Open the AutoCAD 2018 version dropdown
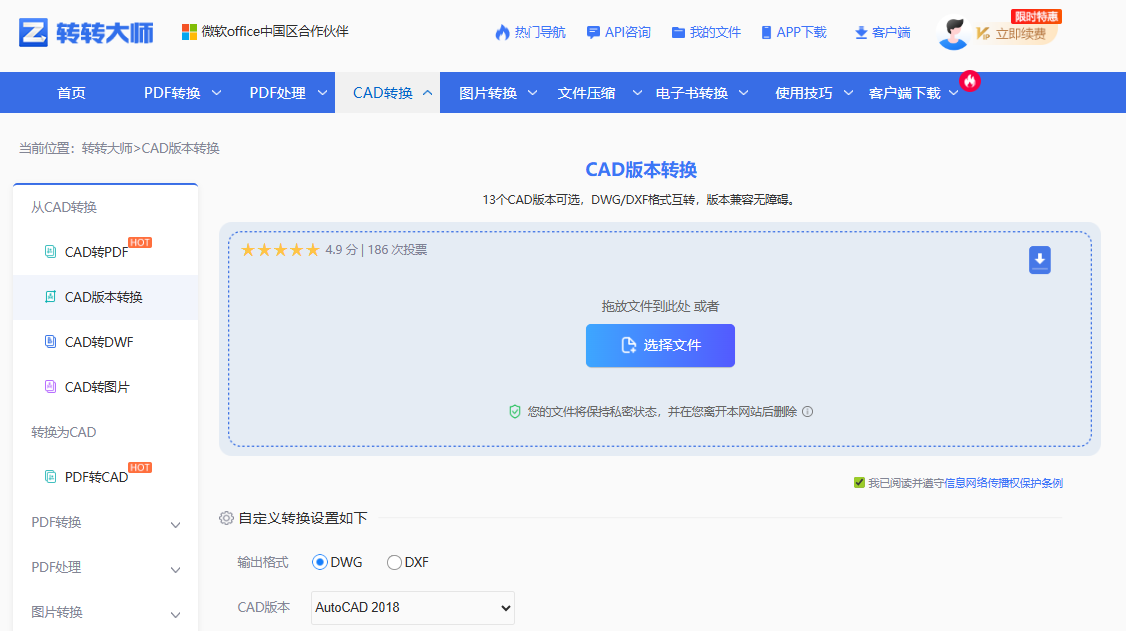The image size is (1126, 631). pos(412,607)
